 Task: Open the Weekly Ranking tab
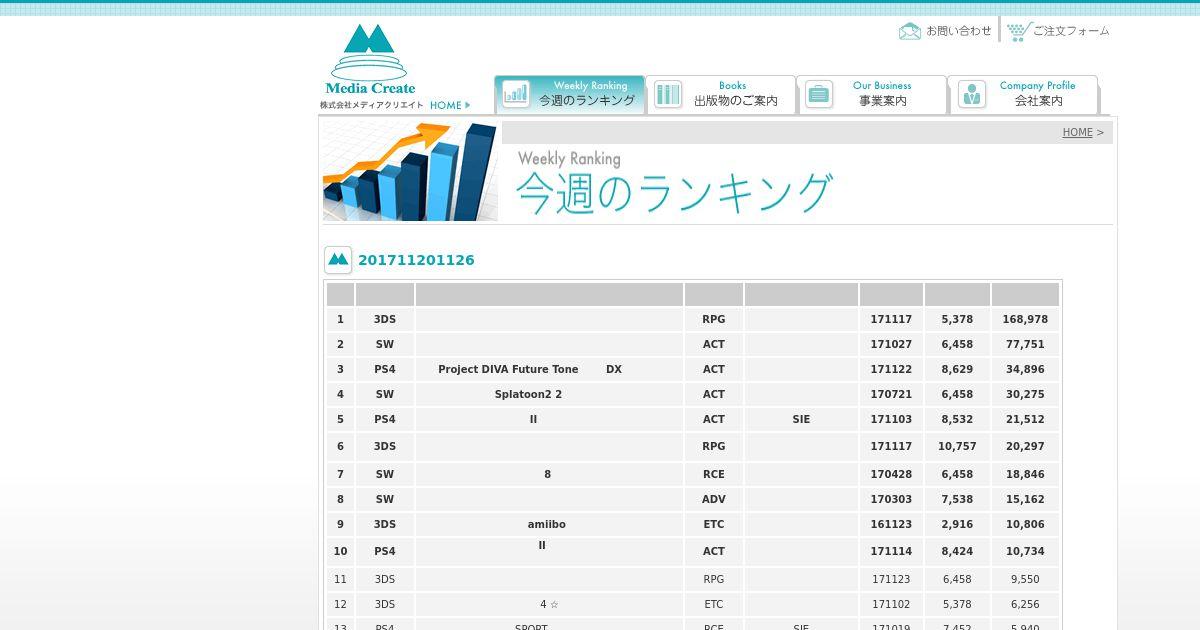point(570,95)
